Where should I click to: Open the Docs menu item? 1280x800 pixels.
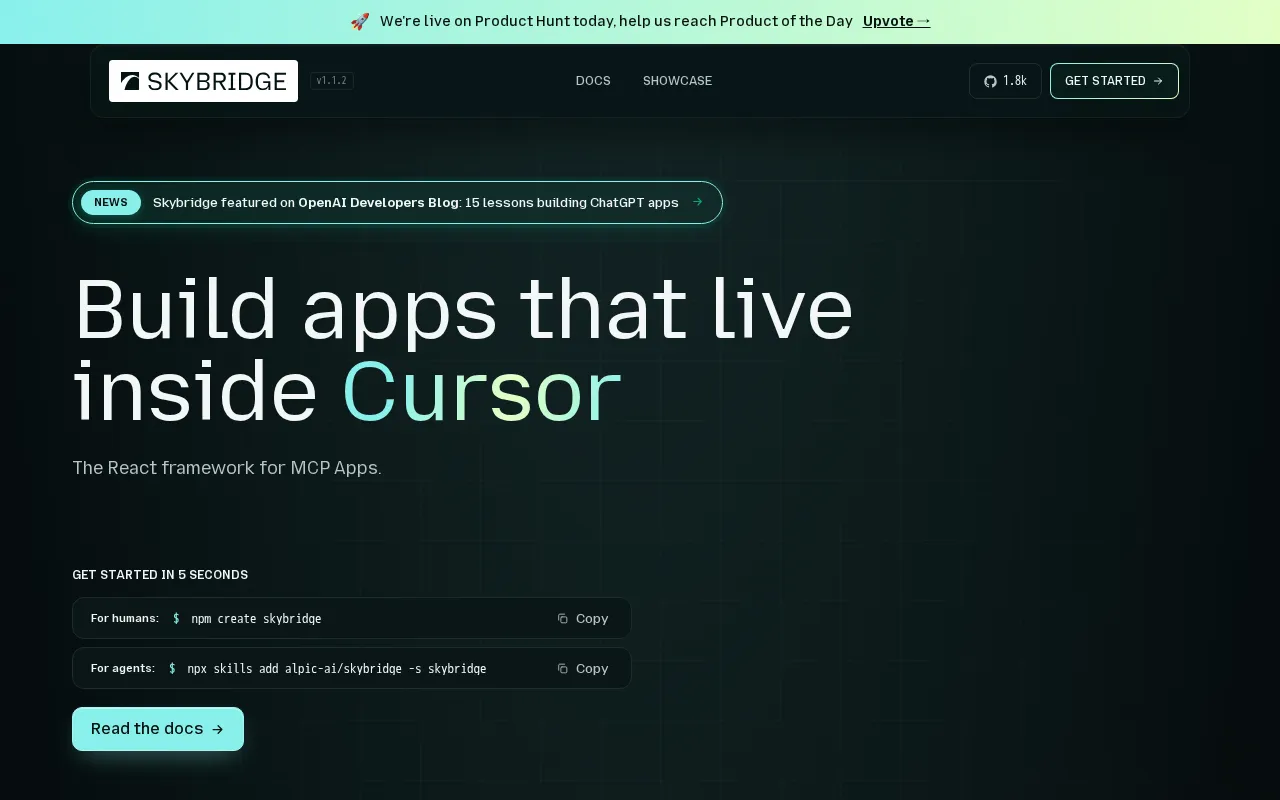point(593,81)
